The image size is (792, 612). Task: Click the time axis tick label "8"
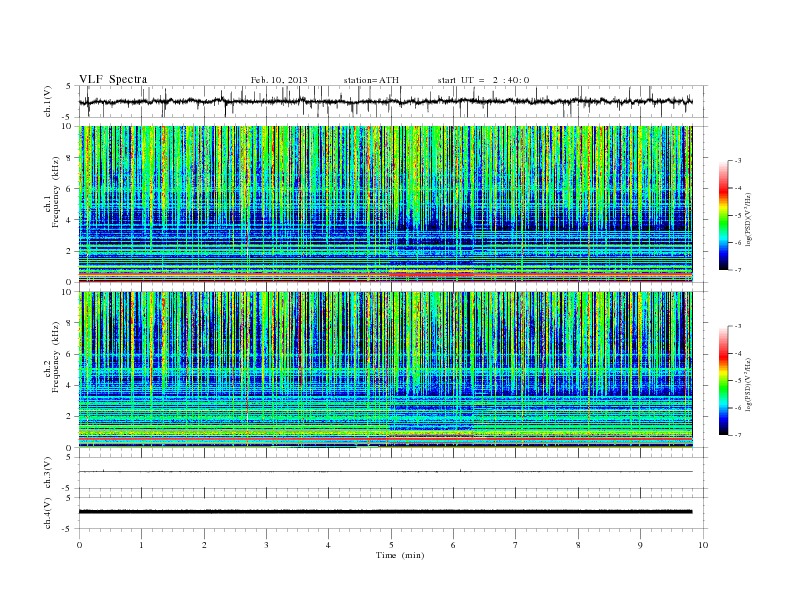(x=578, y=545)
